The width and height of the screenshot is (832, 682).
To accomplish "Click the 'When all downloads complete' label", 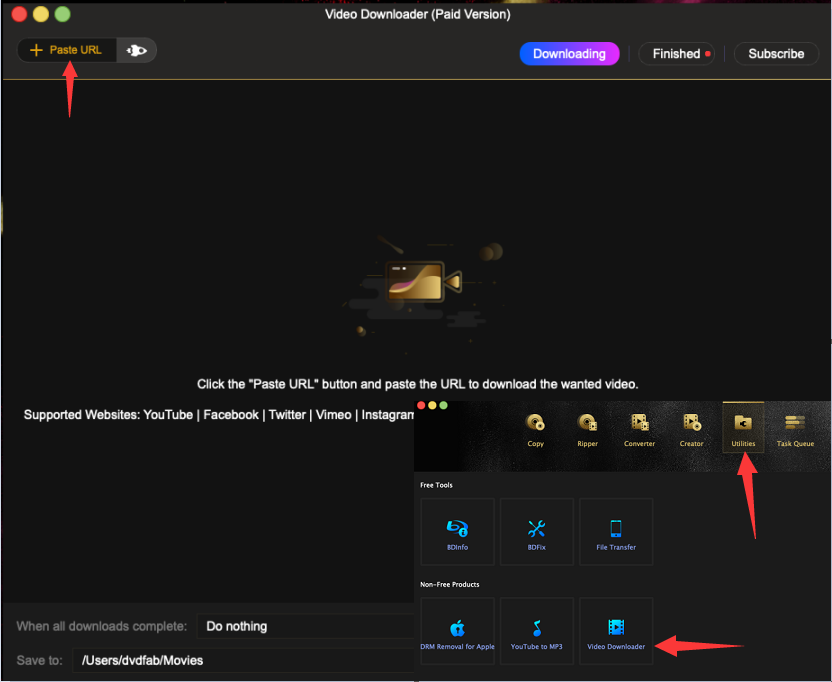I will pos(101,626).
